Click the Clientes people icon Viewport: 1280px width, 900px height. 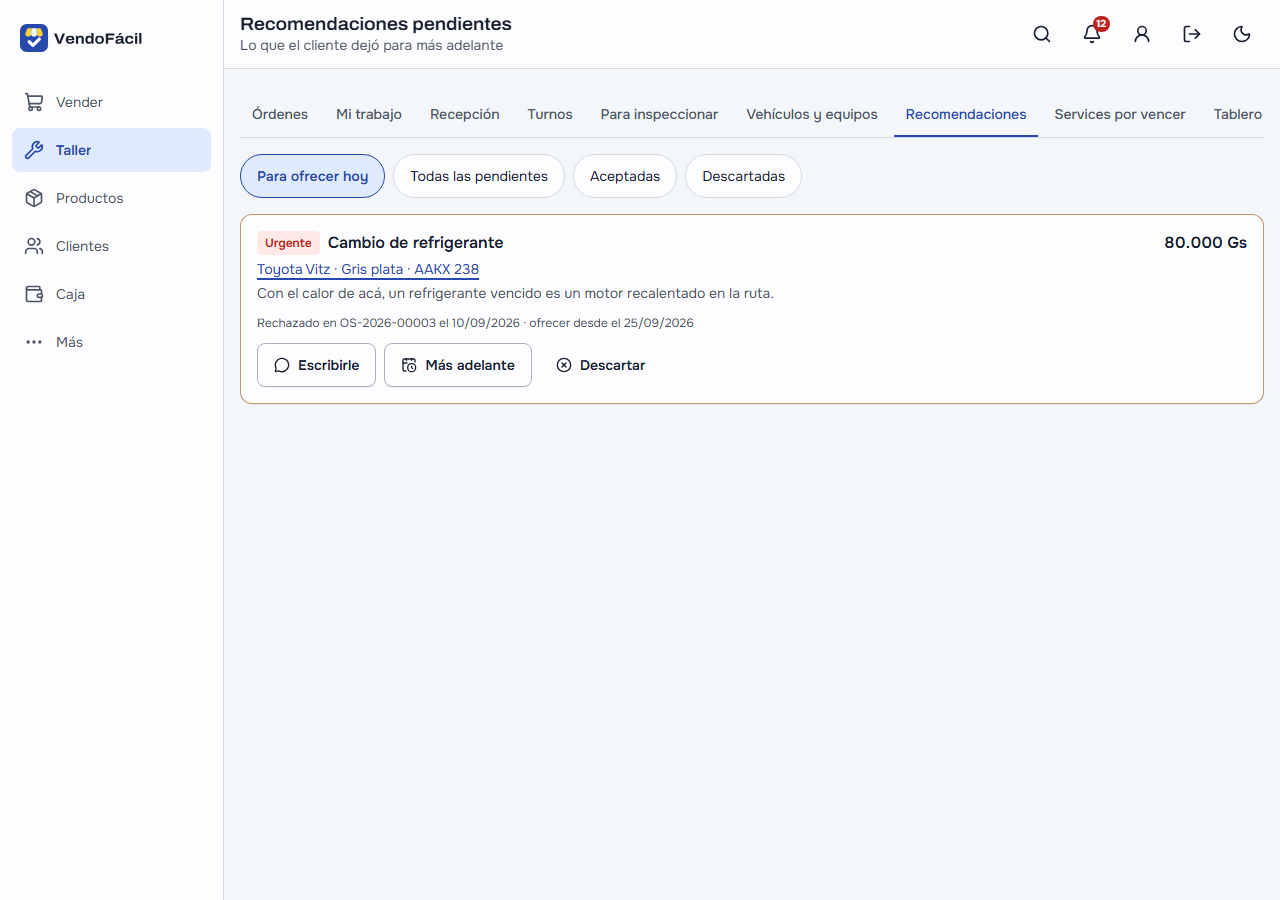pos(34,246)
